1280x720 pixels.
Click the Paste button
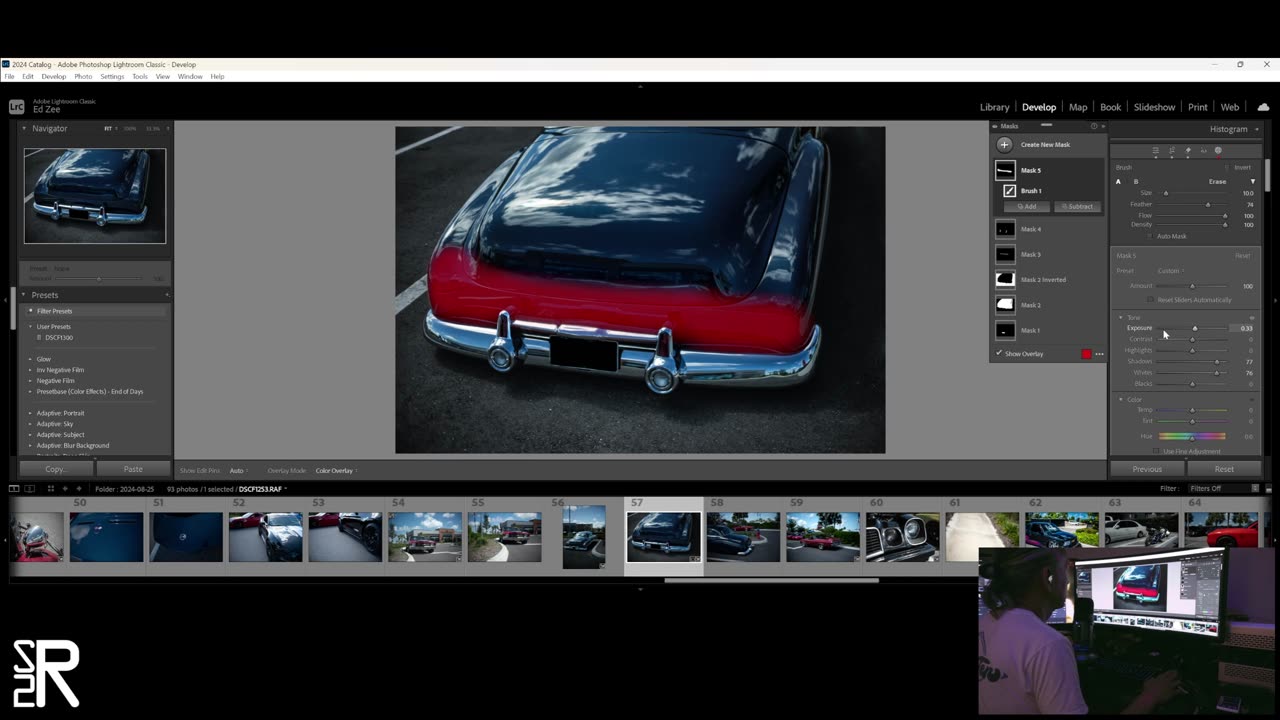(x=133, y=469)
